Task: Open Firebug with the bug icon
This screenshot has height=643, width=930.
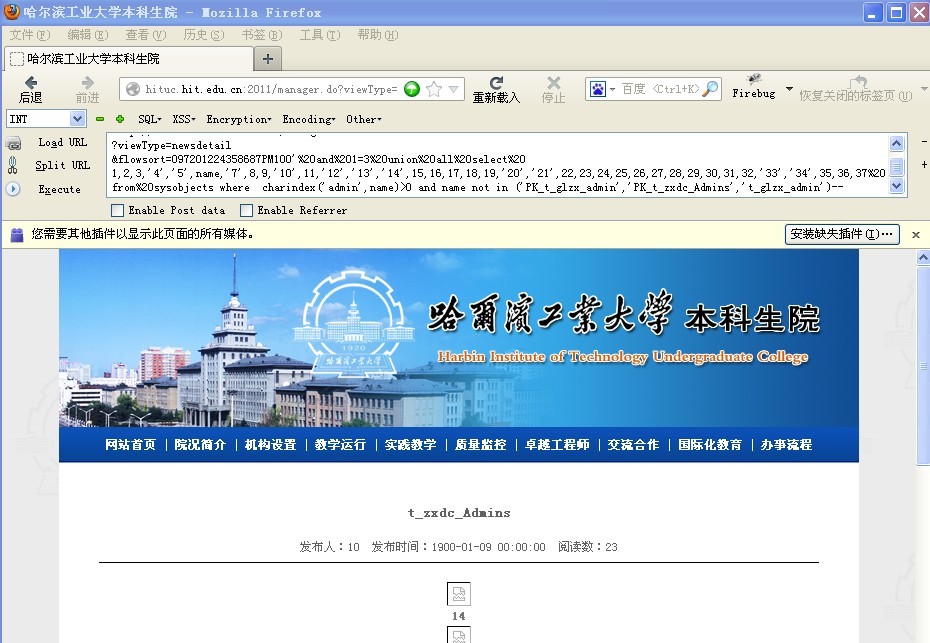Action: point(754,79)
